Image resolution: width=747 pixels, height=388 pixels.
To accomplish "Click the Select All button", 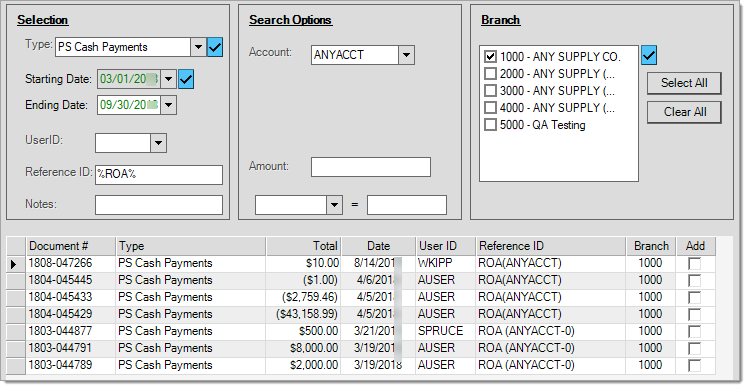I will point(684,83).
